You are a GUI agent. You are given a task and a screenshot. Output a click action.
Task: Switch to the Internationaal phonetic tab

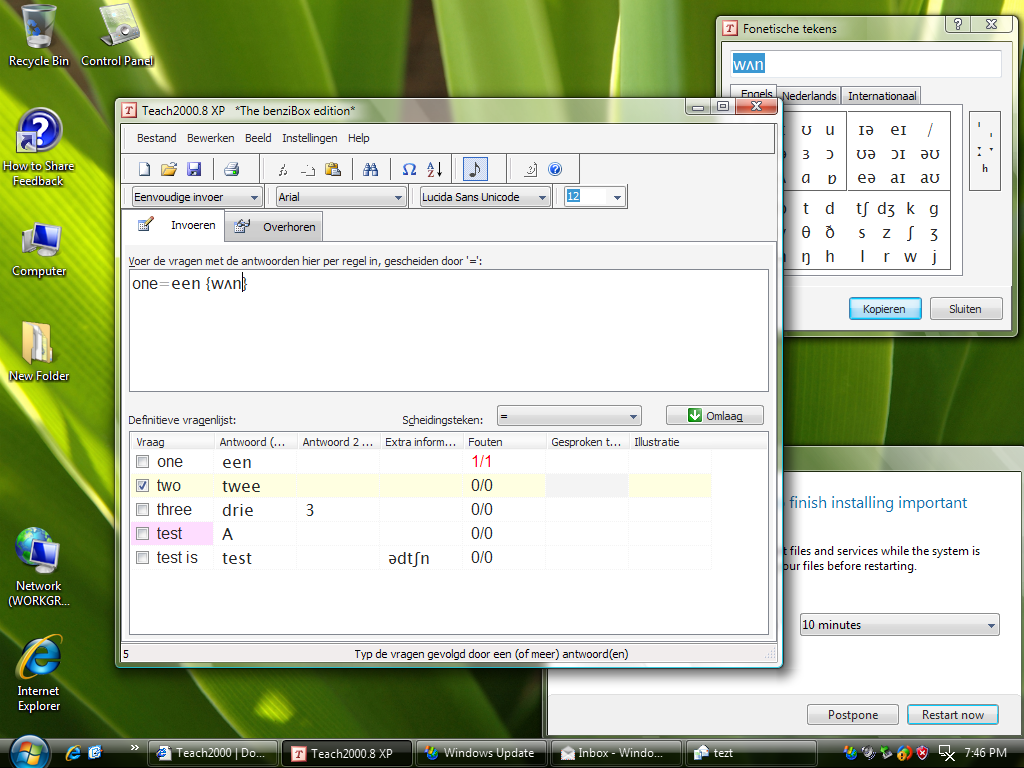pyautogui.click(x=882, y=96)
